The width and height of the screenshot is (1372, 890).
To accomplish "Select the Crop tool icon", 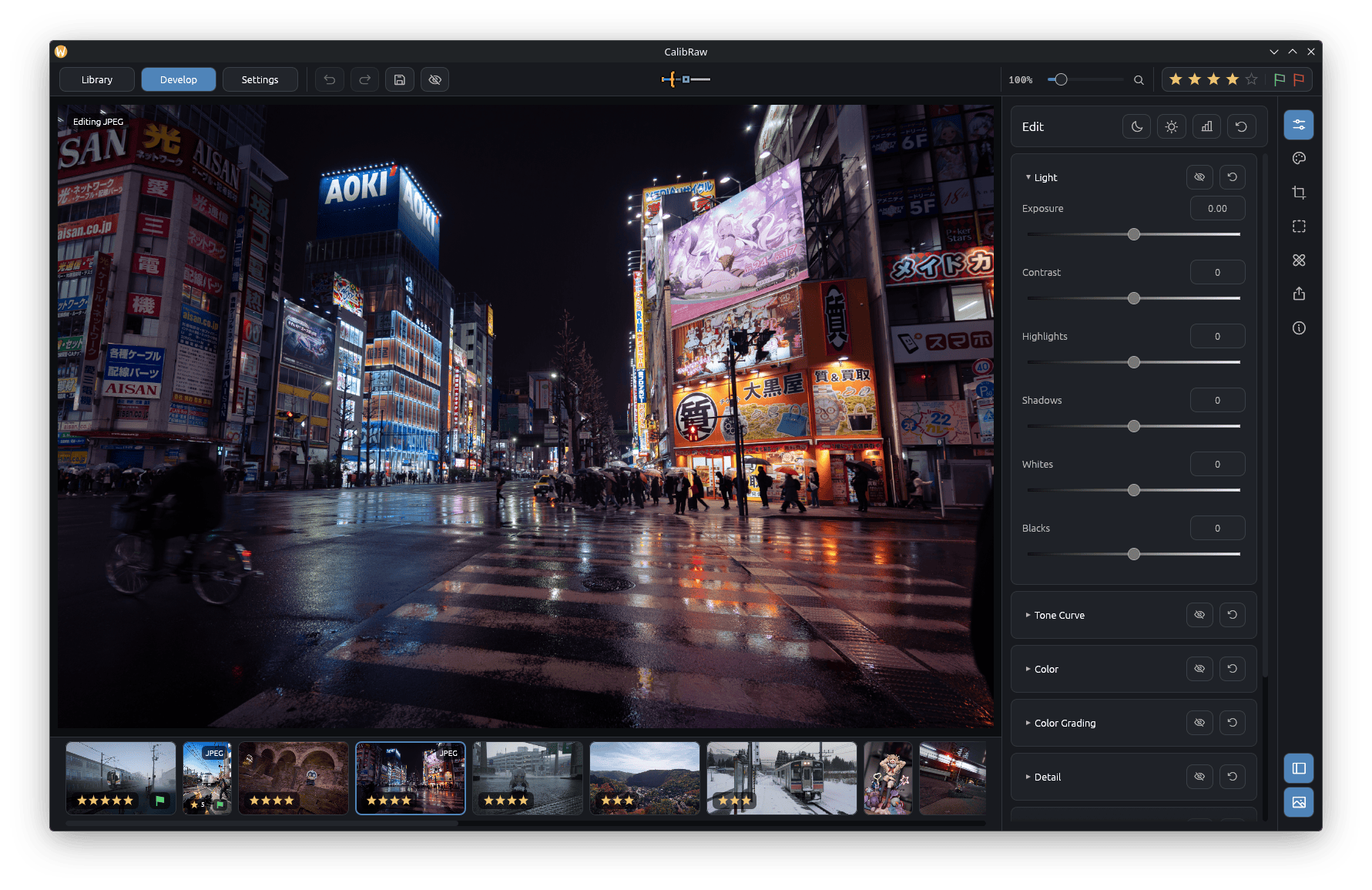I will [x=1299, y=193].
